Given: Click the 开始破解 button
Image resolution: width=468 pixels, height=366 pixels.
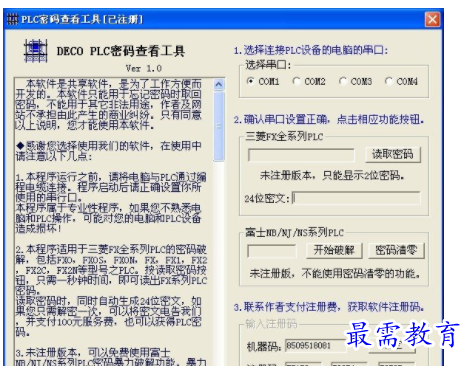Looking at the screenshot, I should (x=334, y=250).
